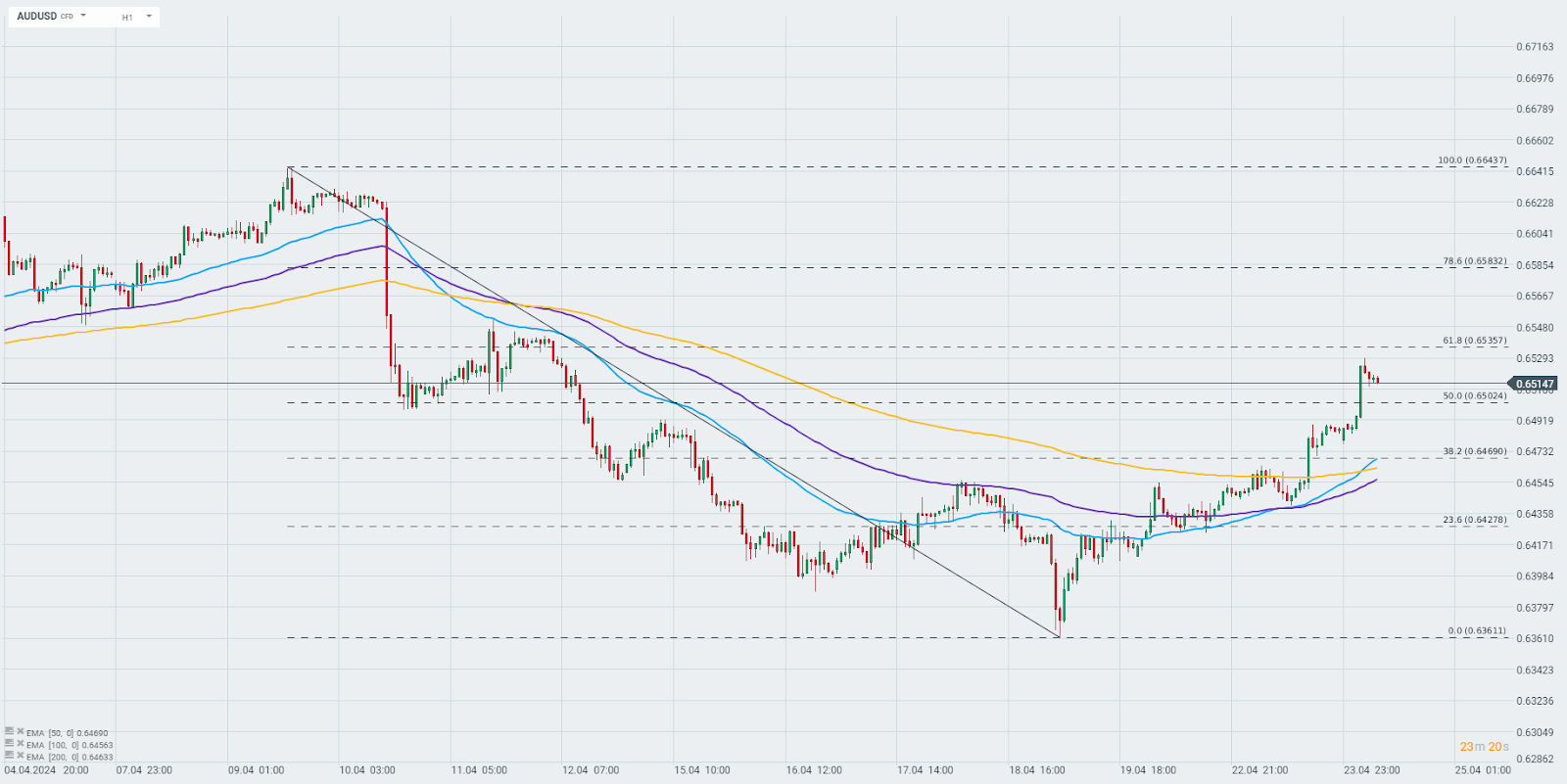1567x784 pixels.
Task: Click the 18.04 16:00 time axis label
Action: tap(1037, 770)
